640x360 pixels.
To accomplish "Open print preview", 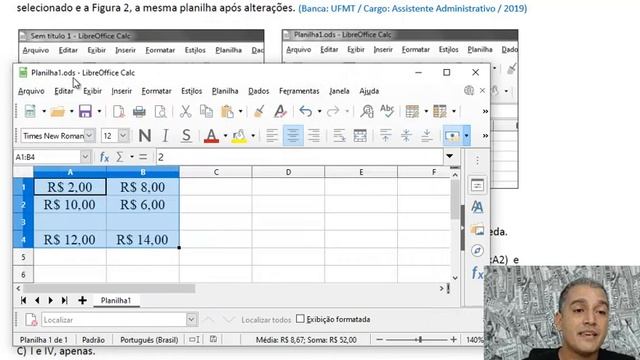I will (160, 111).
